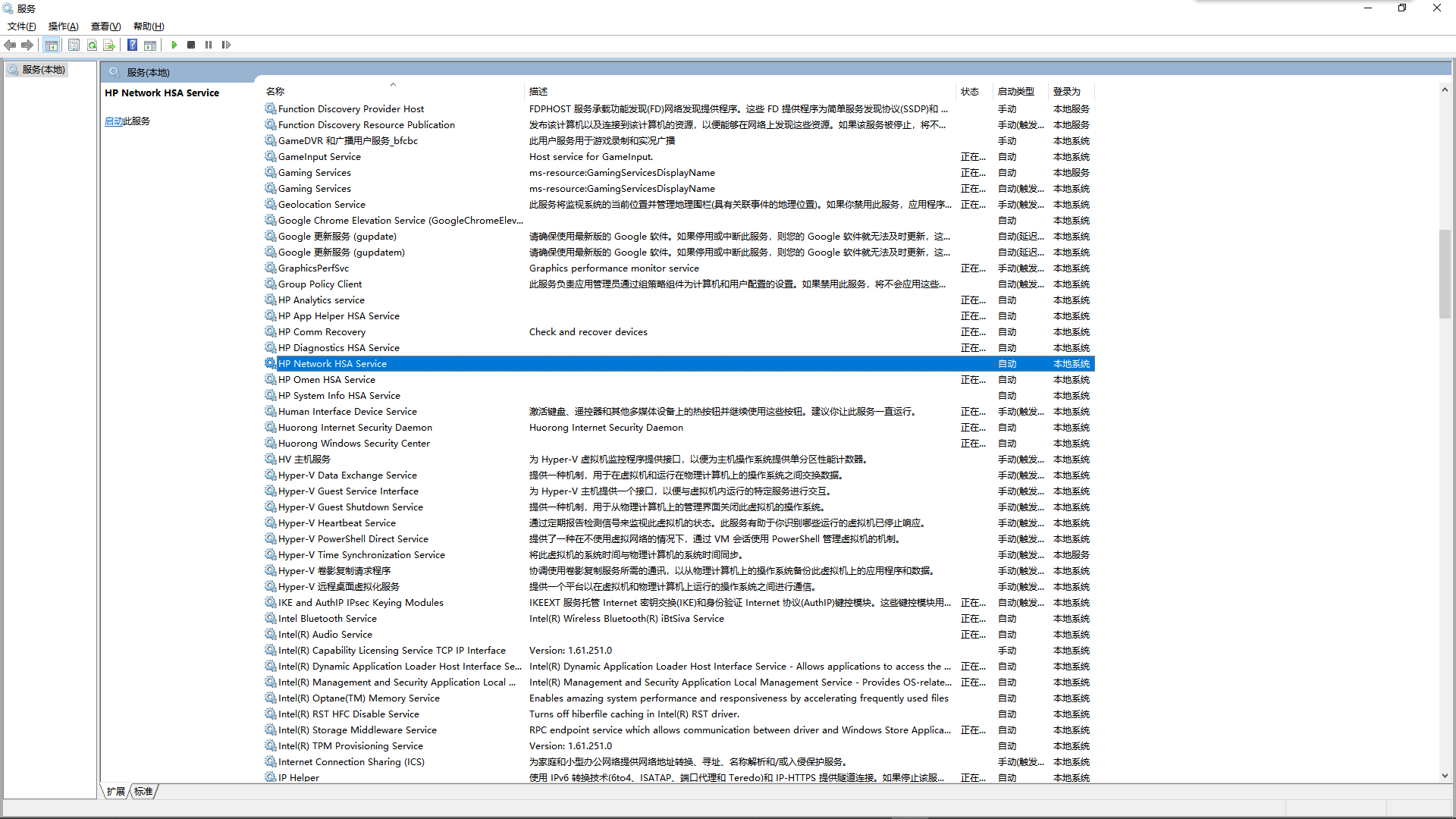Click the scroll up arrow of the services list

[x=1445, y=89]
